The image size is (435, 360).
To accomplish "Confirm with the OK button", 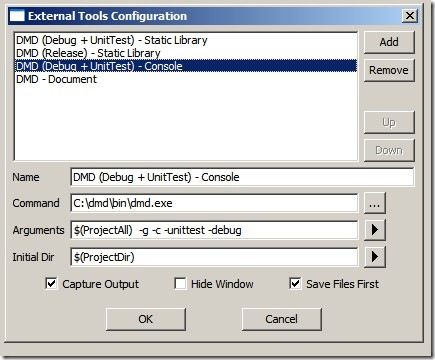I will tap(146, 319).
